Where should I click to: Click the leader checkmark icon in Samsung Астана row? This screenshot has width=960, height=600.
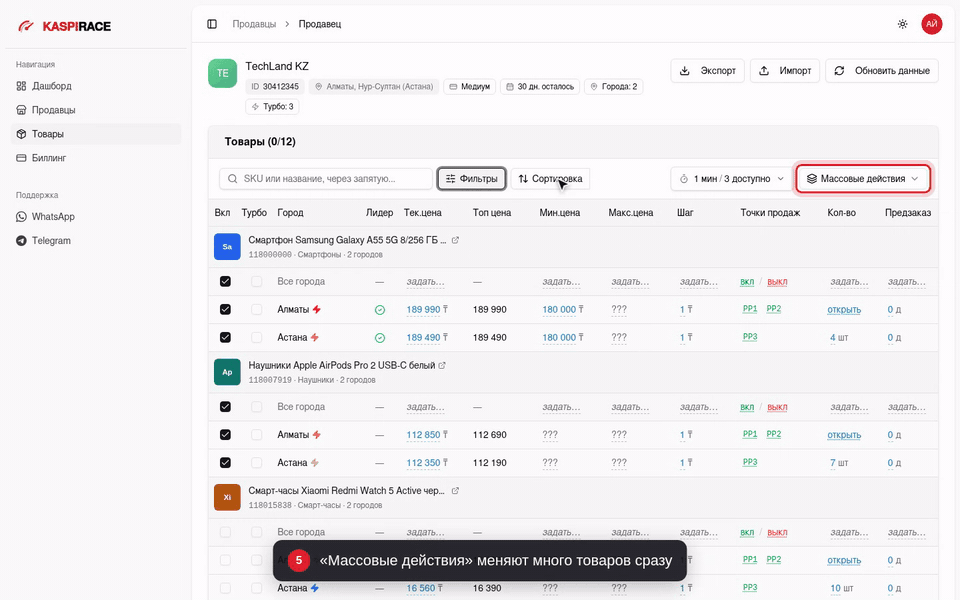380,338
